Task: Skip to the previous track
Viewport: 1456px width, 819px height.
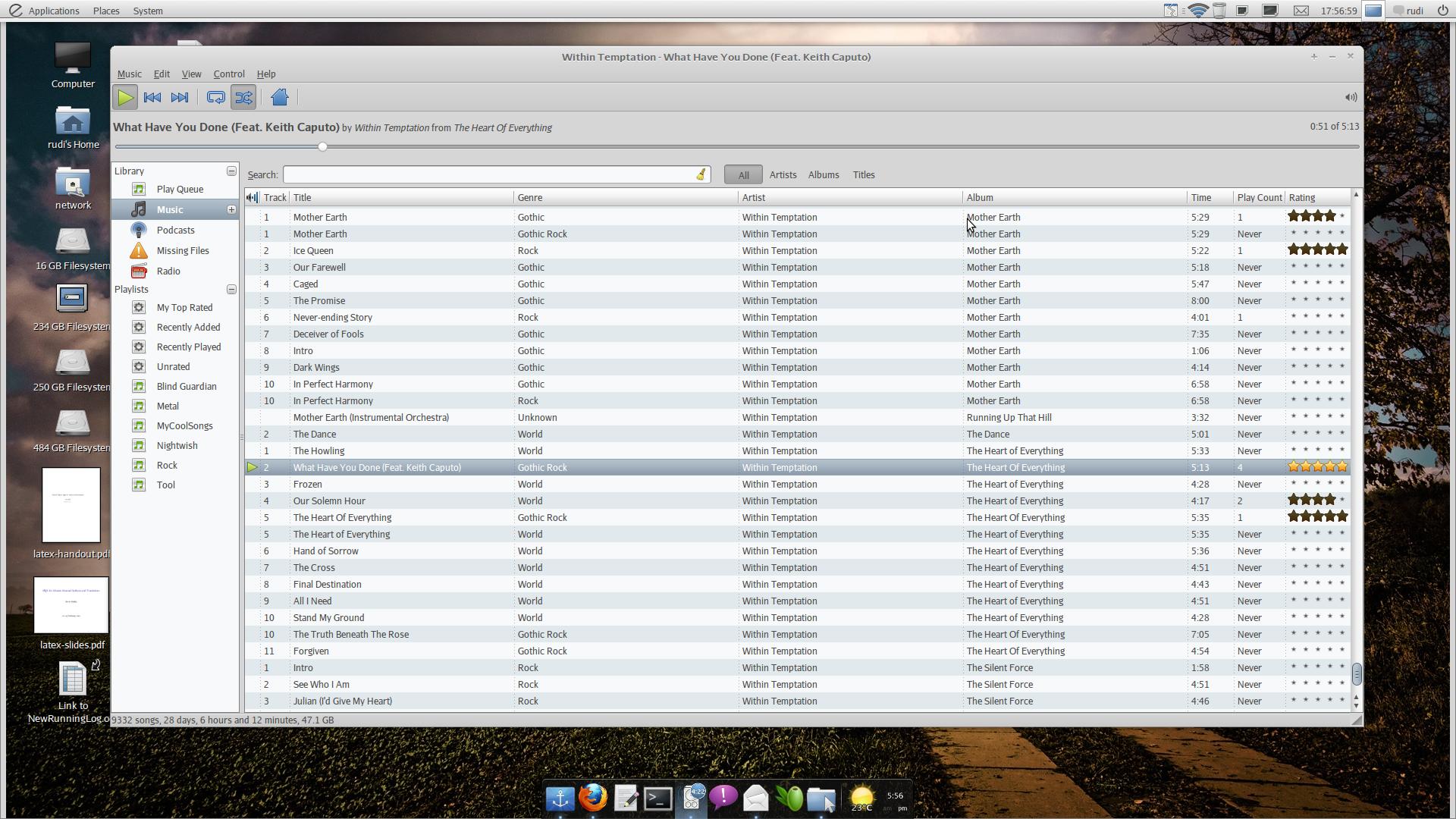Action: [x=152, y=97]
